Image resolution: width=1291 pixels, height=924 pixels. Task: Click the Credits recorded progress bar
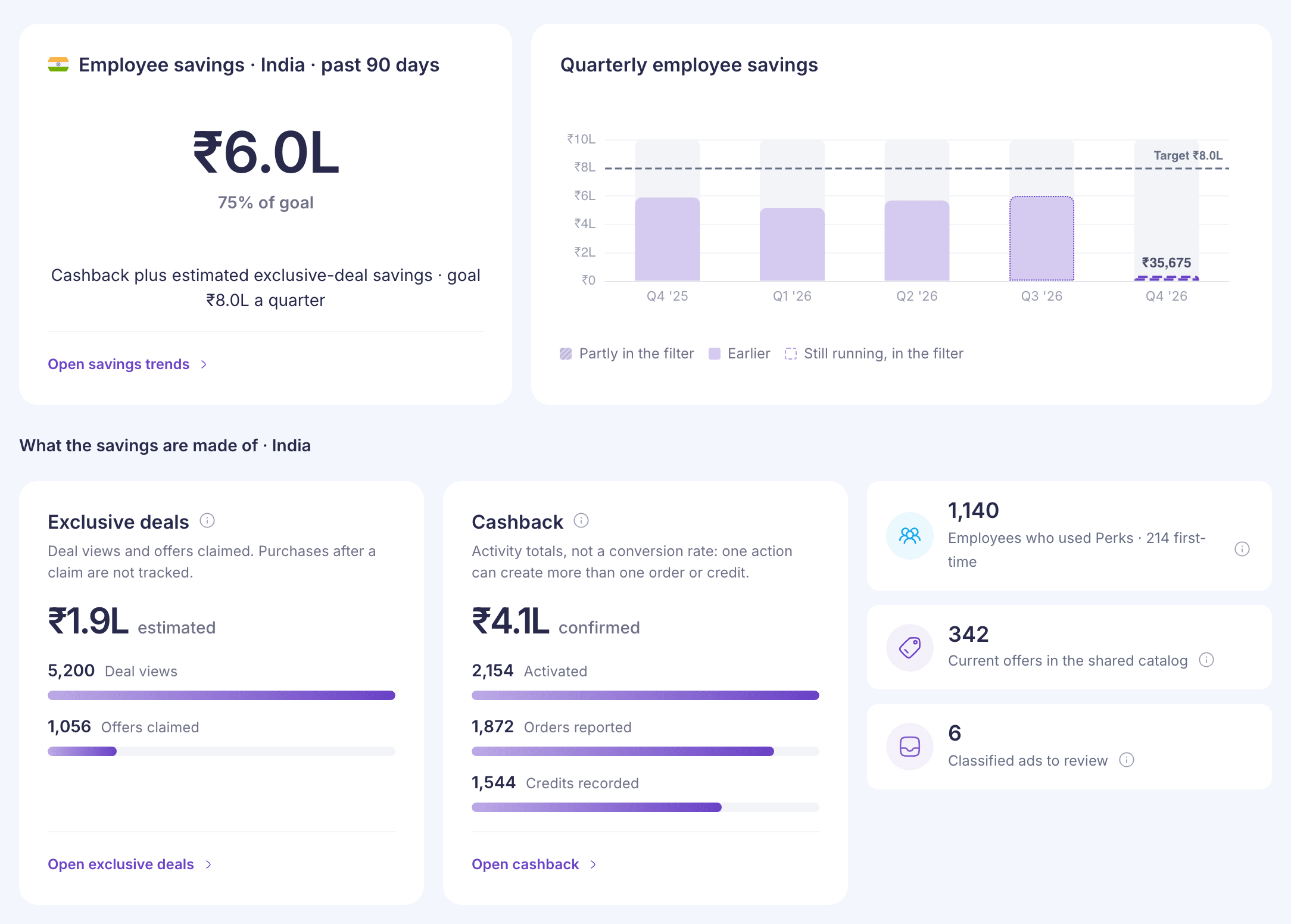click(645, 807)
